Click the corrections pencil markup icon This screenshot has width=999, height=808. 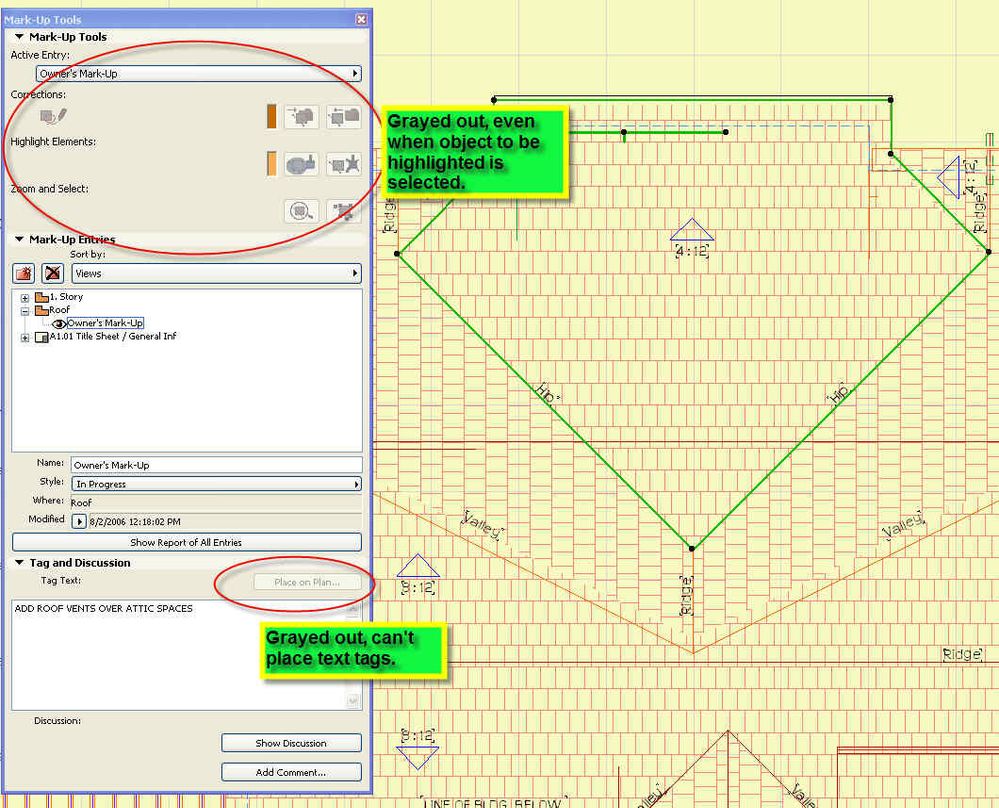(x=54, y=117)
